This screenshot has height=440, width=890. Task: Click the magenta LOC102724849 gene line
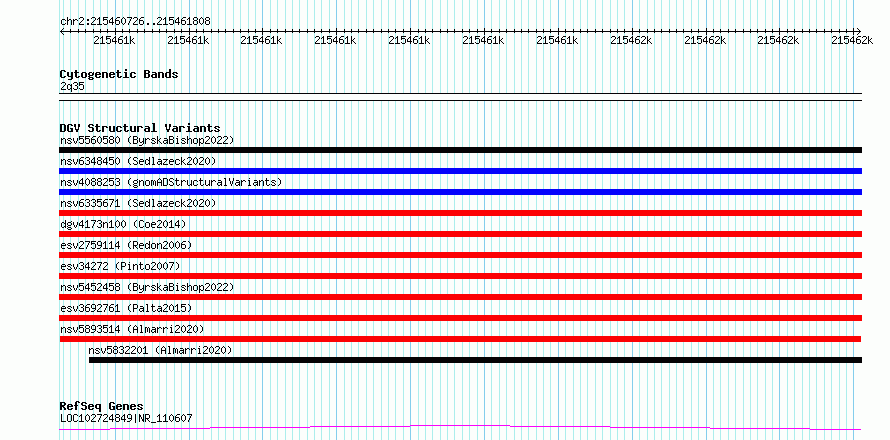click(461, 427)
